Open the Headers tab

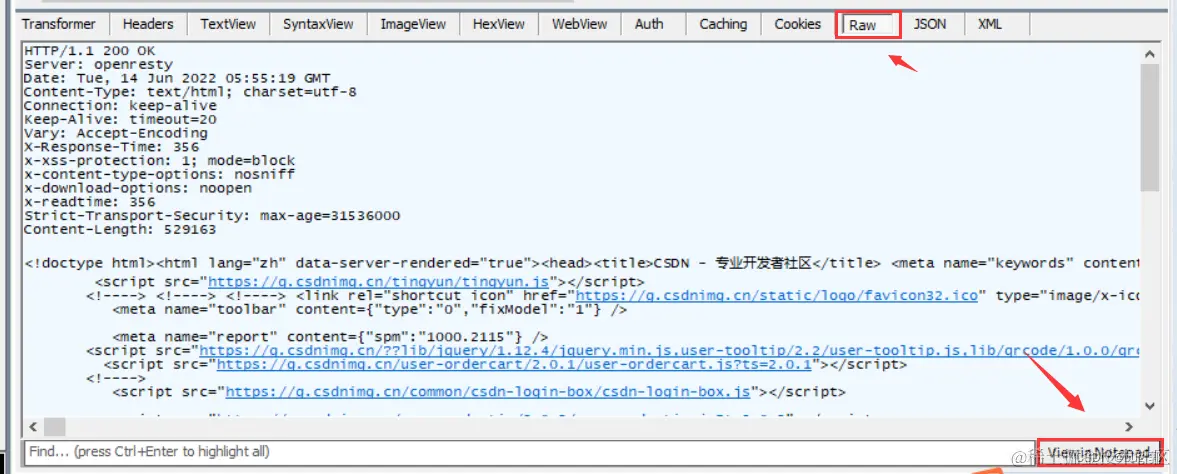pyautogui.click(x=148, y=24)
